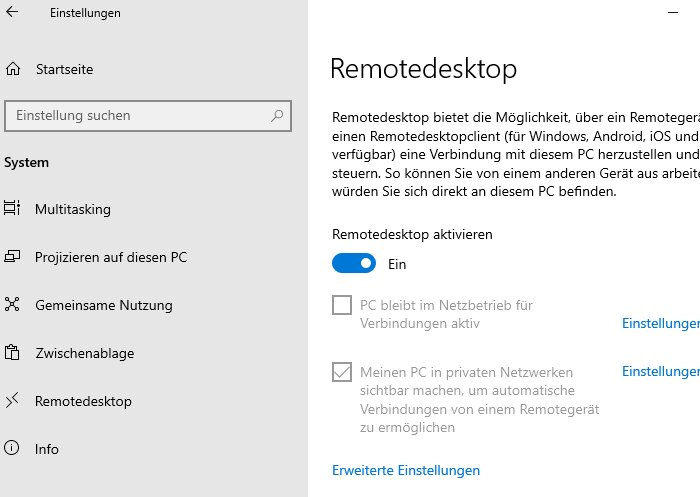Minimize the Einstellungen window
This screenshot has height=497, width=700.
point(673,13)
